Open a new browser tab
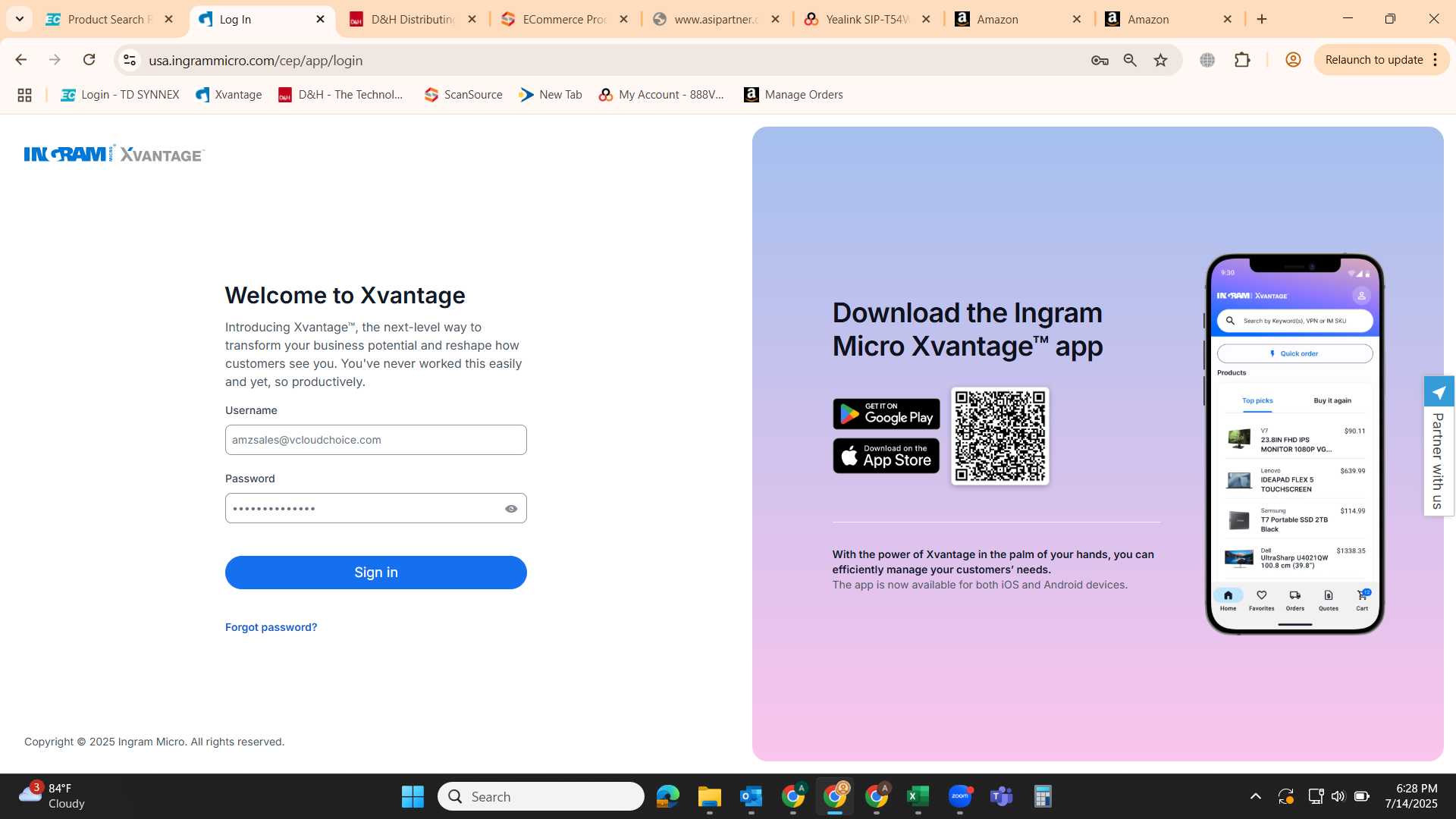This screenshot has height=819, width=1456. pos(1262,19)
